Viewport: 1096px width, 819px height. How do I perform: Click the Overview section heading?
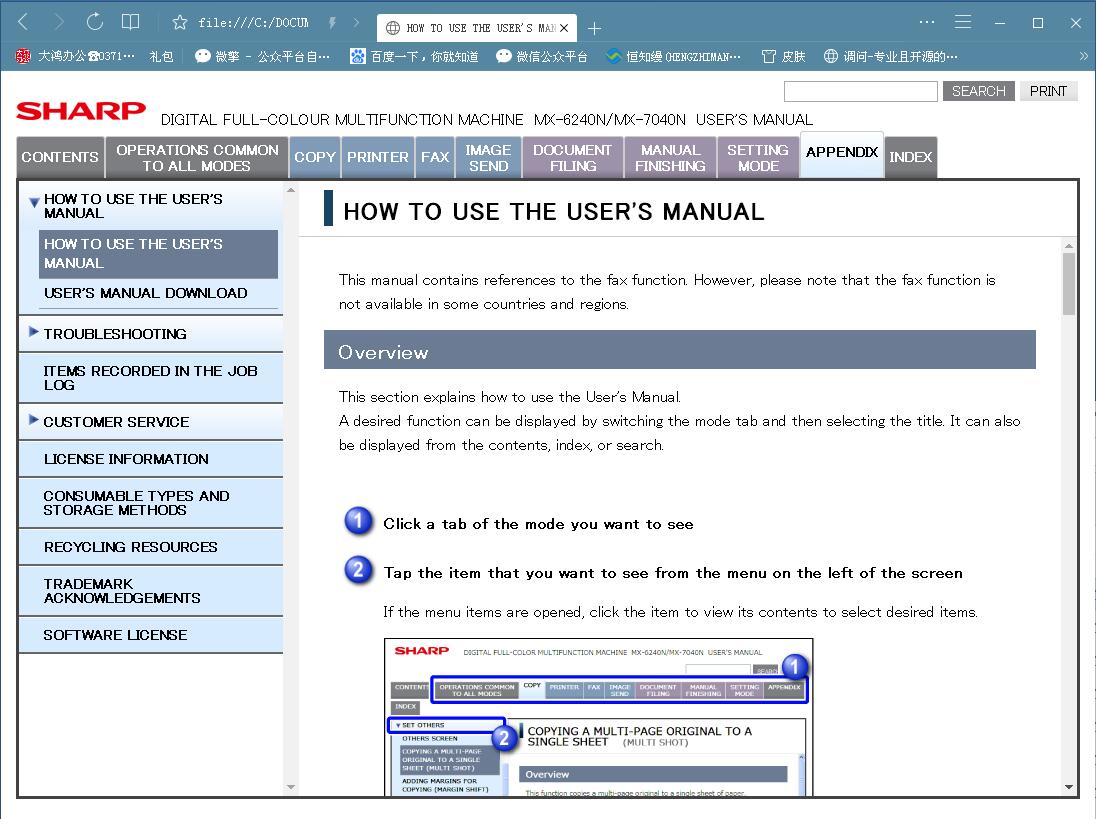679,350
